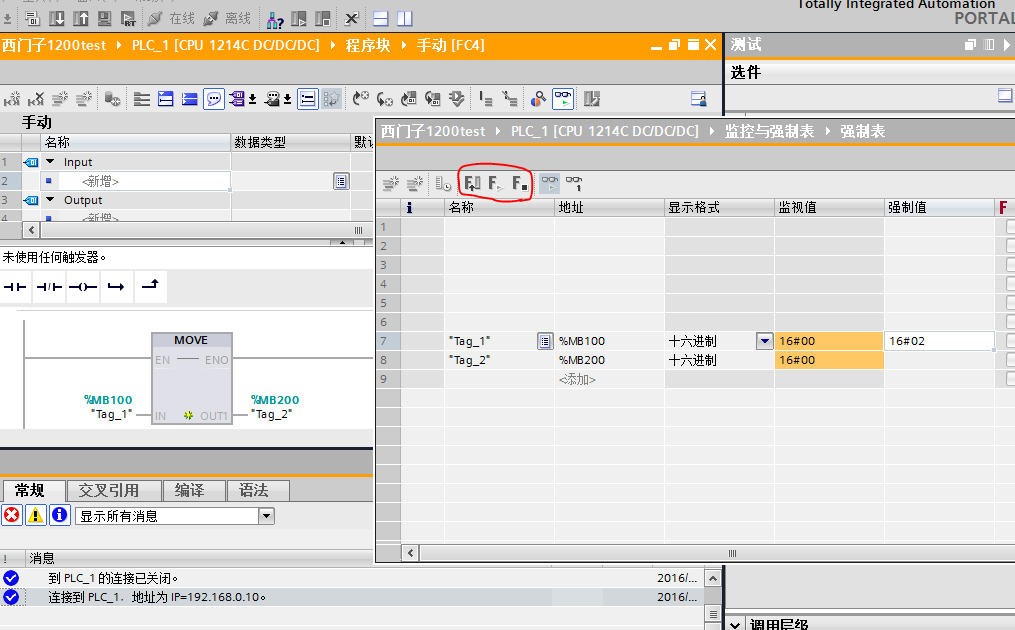Viewport: 1015px width, 630px height.
Task: Click the 显示格式 column header
Action: click(x=719, y=207)
